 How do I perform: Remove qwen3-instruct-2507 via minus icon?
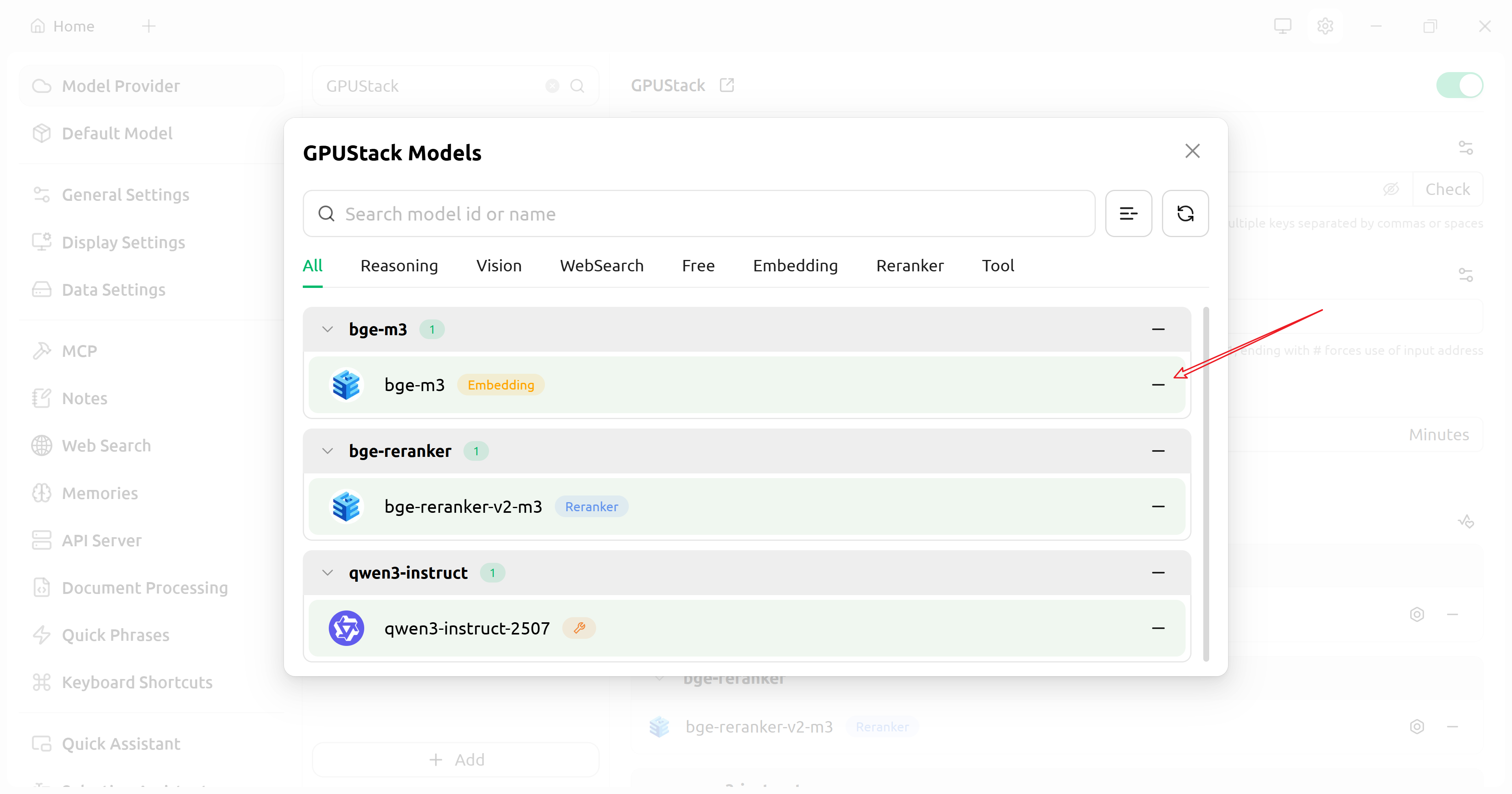pyautogui.click(x=1158, y=628)
